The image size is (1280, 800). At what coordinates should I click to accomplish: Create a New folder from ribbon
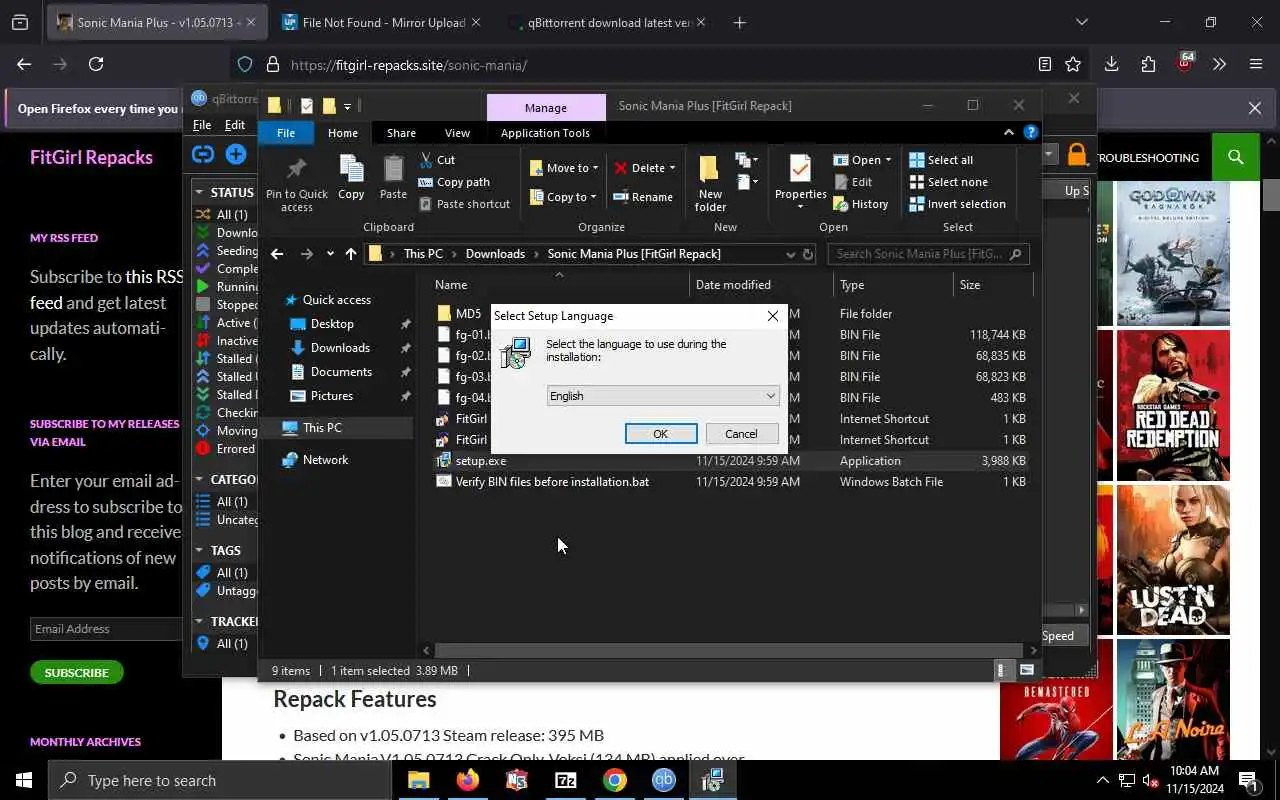point(710,184)
